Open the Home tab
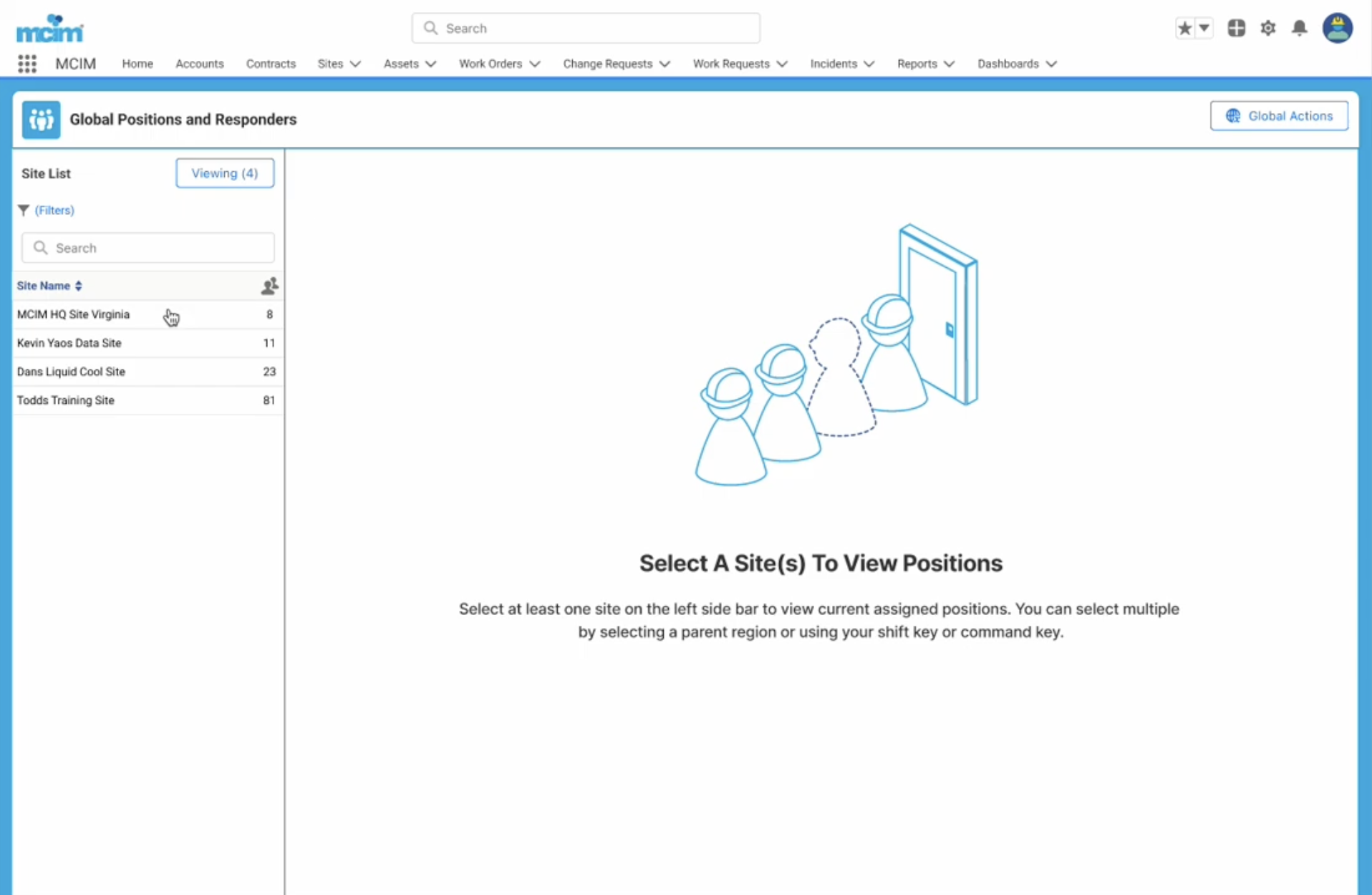Screen dimensions: 1372x895 click(x=137, y=64)
